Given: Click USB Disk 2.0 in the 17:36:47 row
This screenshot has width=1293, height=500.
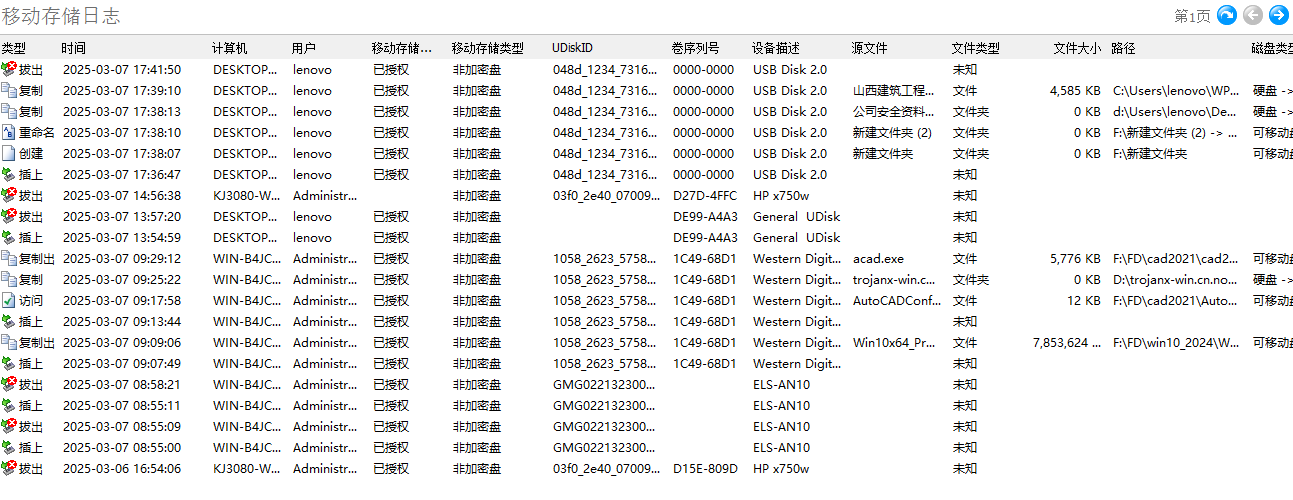Looking at the screenshot, I should point(790,174).
